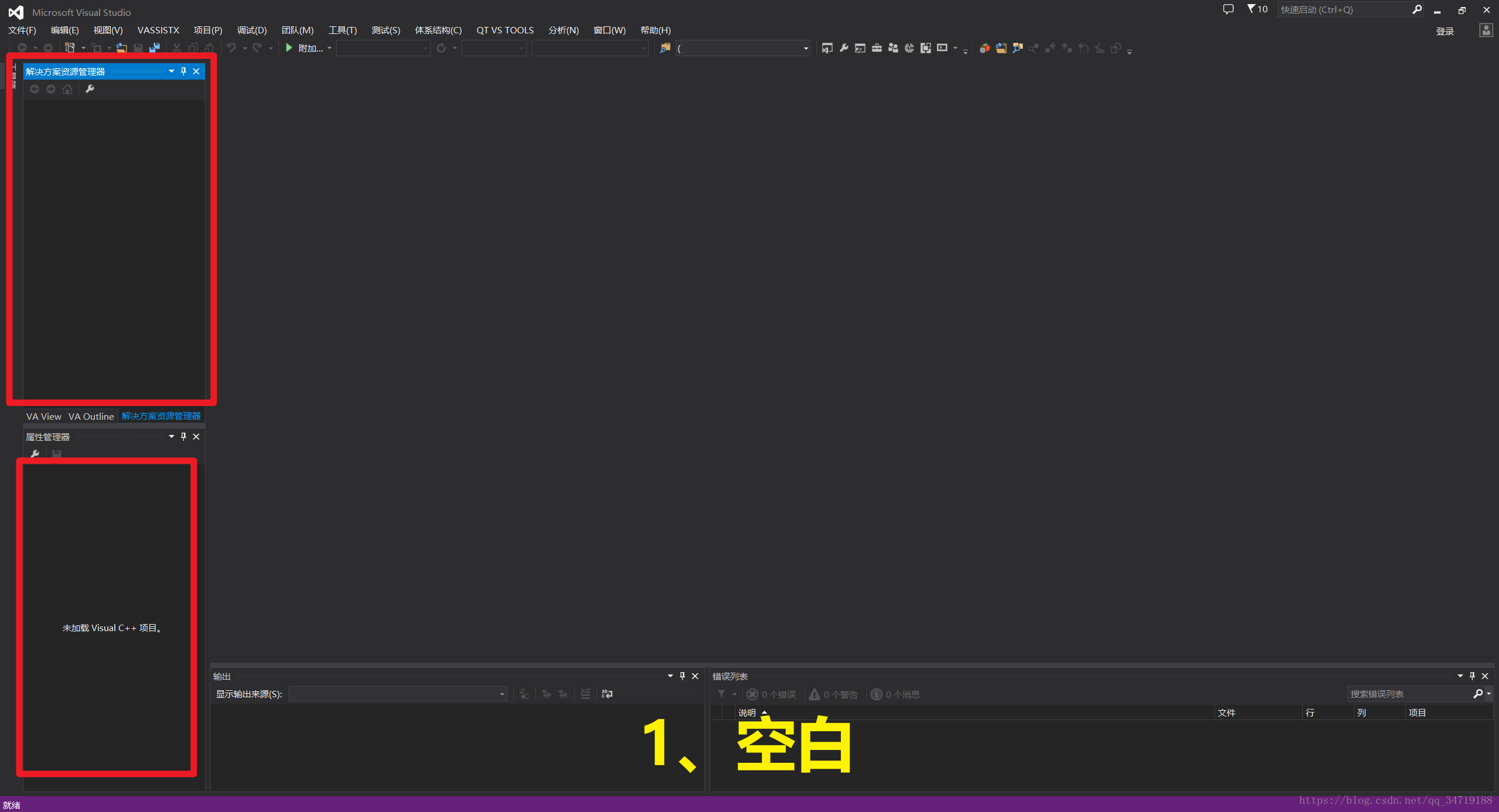Click the Solution Explorer window toolbar icon
The height and width of the screenshot is (812, 1499).
(827, 48)
